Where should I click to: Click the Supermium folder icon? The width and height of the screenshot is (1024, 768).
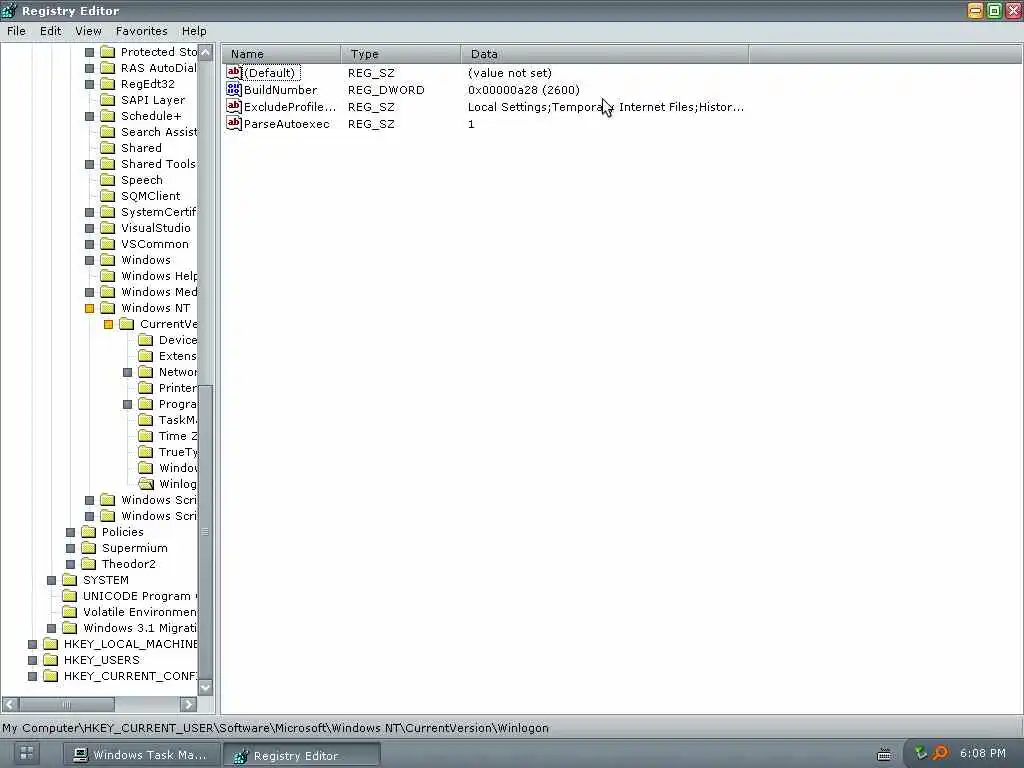coord(89,548)
